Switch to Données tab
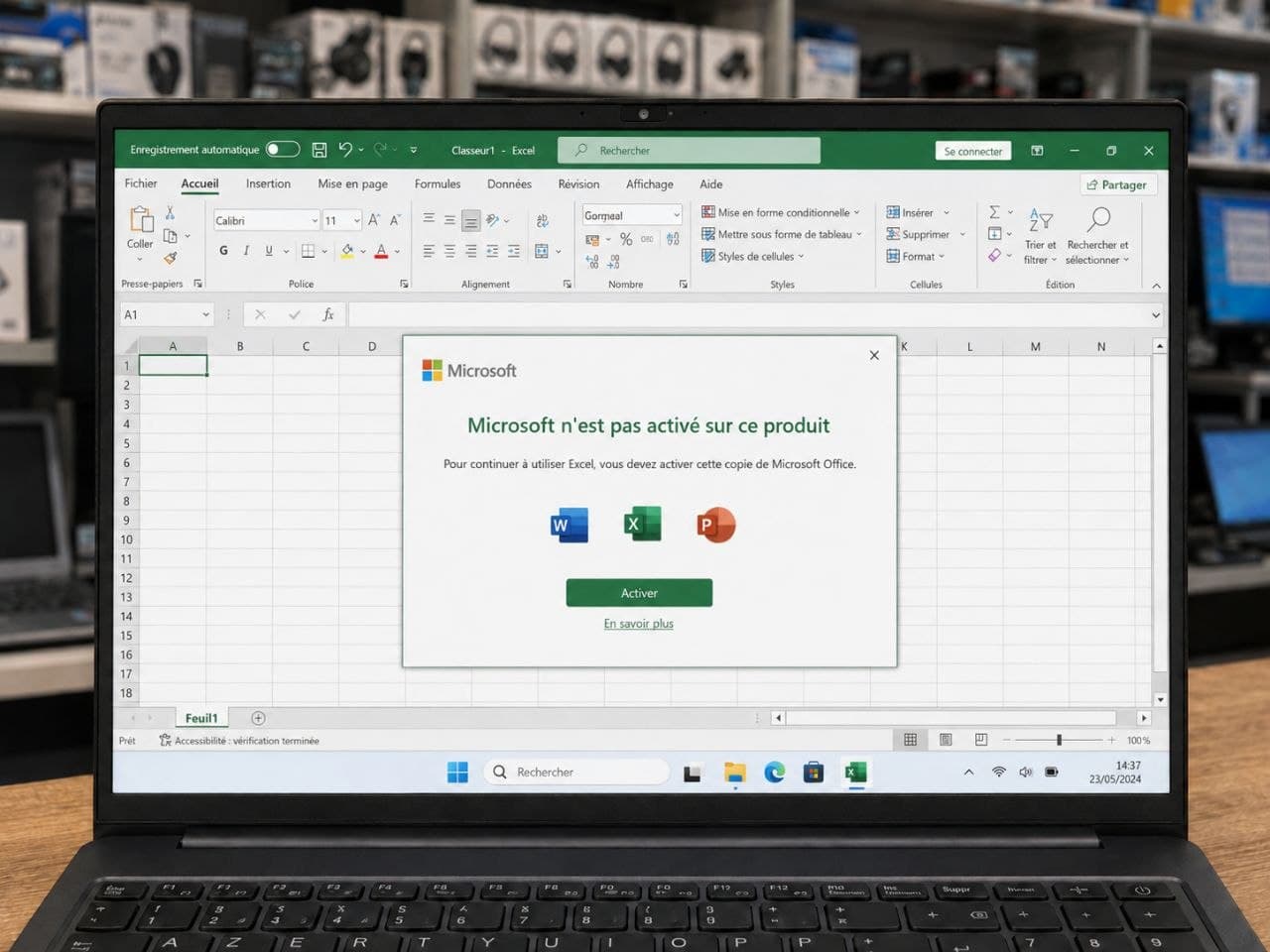 pos(509,183)
